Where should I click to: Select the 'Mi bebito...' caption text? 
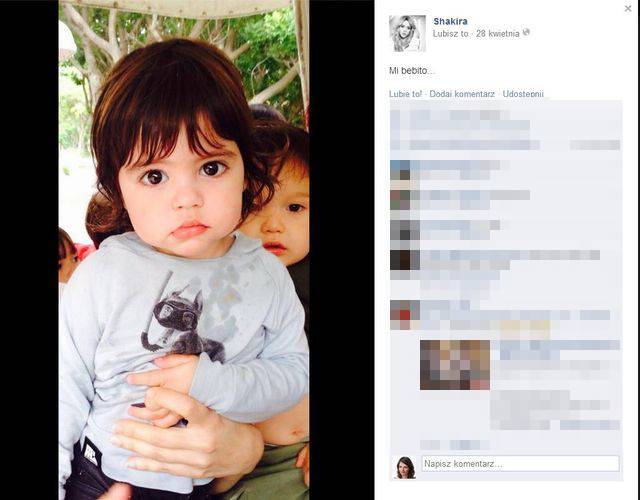click(x=412, y=71)
